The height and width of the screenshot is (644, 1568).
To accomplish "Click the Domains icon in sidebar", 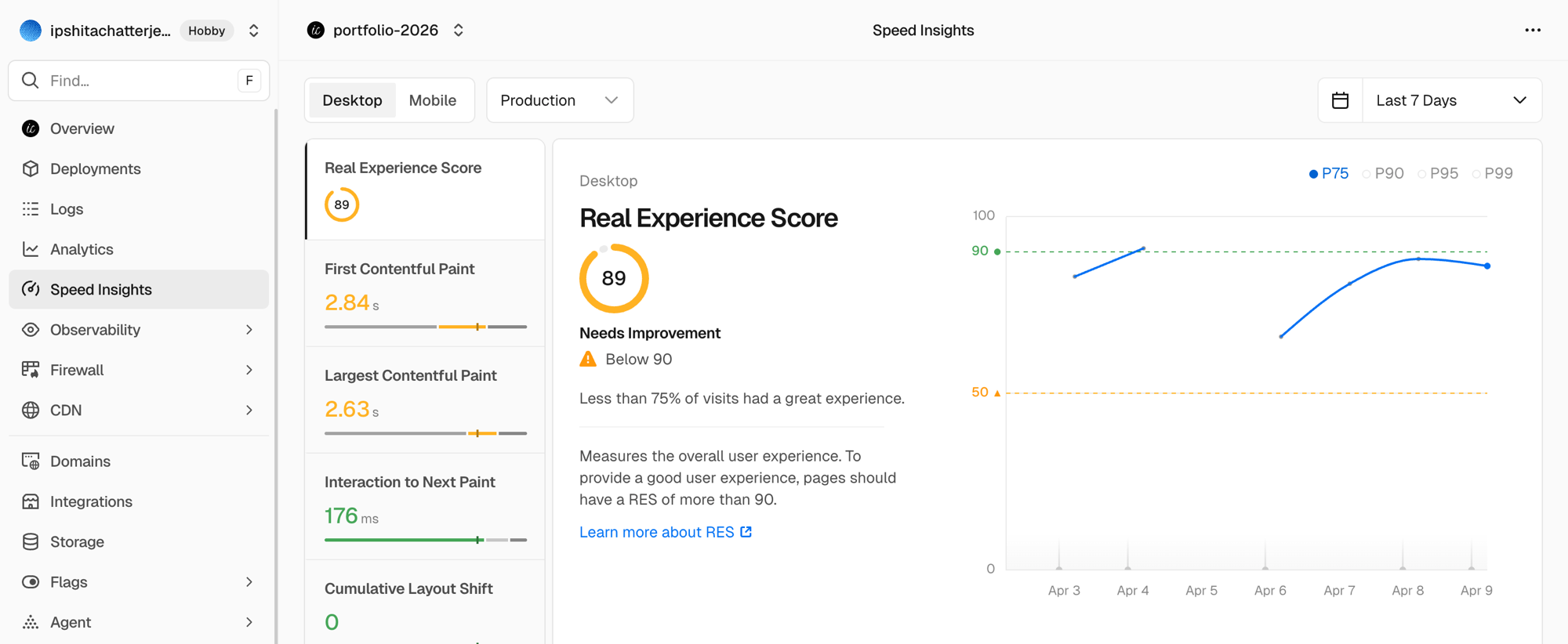I will (x=31, y=461).
